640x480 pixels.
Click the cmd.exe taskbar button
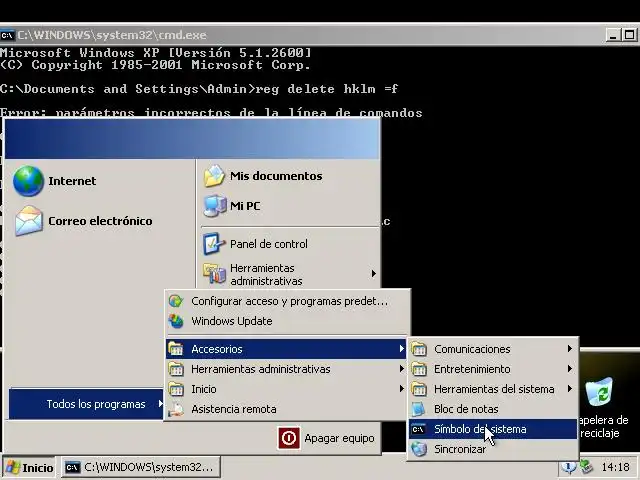tap(141, 467)
